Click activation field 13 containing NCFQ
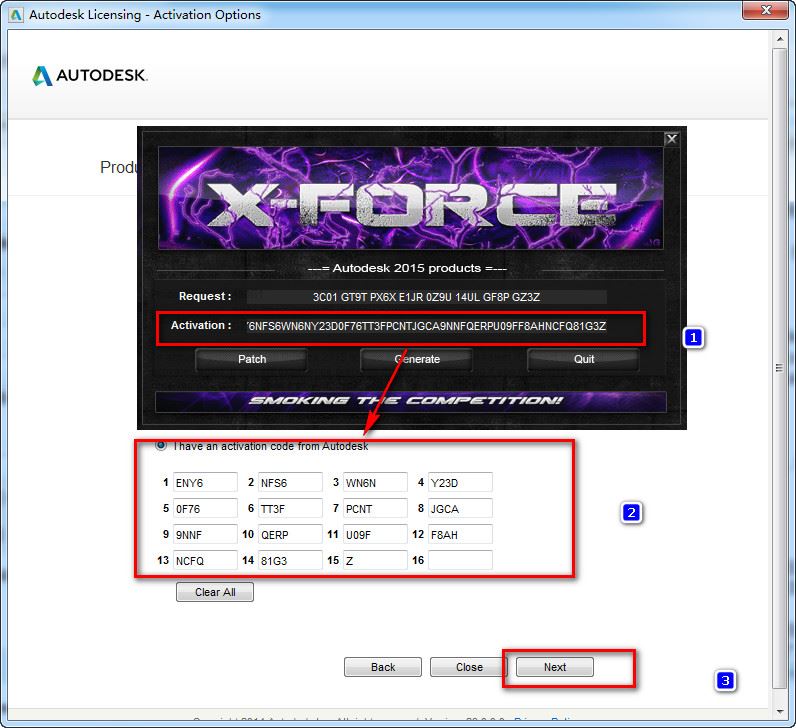 click(x=205, y=560)
